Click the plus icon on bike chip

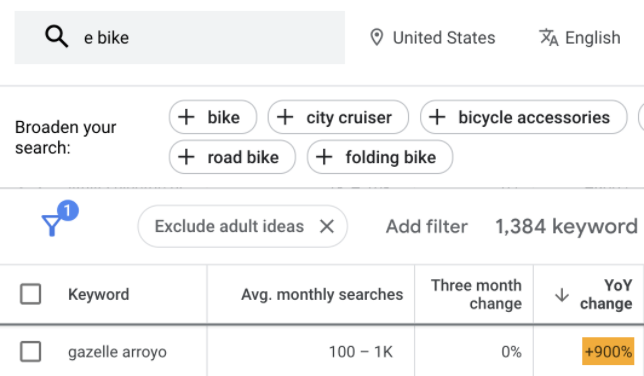tap(186, 117)
